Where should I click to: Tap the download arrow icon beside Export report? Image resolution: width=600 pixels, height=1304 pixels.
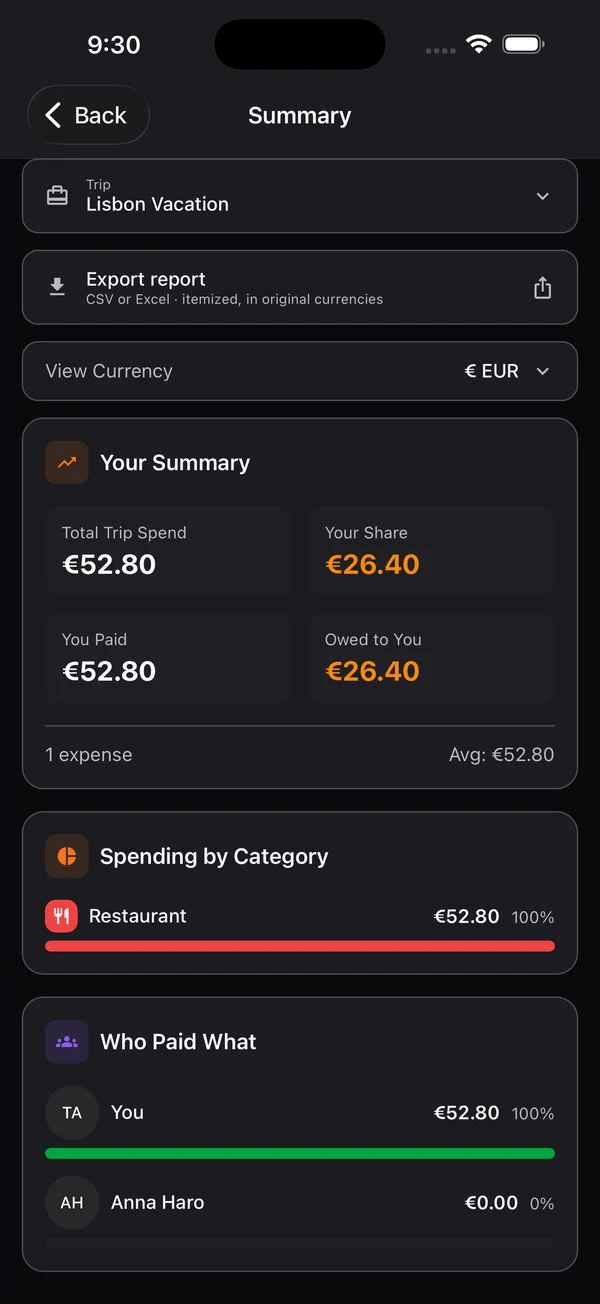(x=58, y=288)
